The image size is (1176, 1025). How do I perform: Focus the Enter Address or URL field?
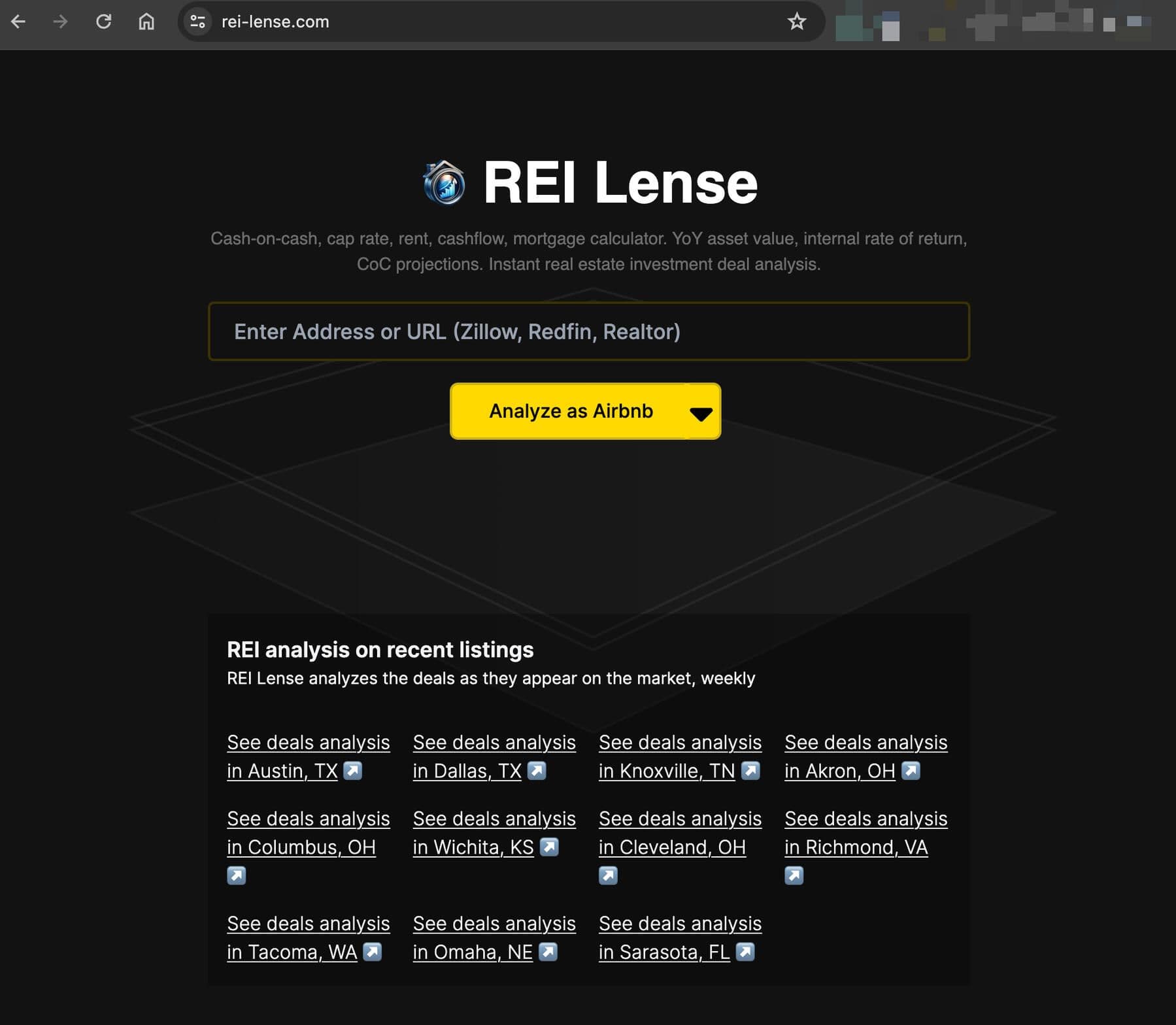pos(588,331)
